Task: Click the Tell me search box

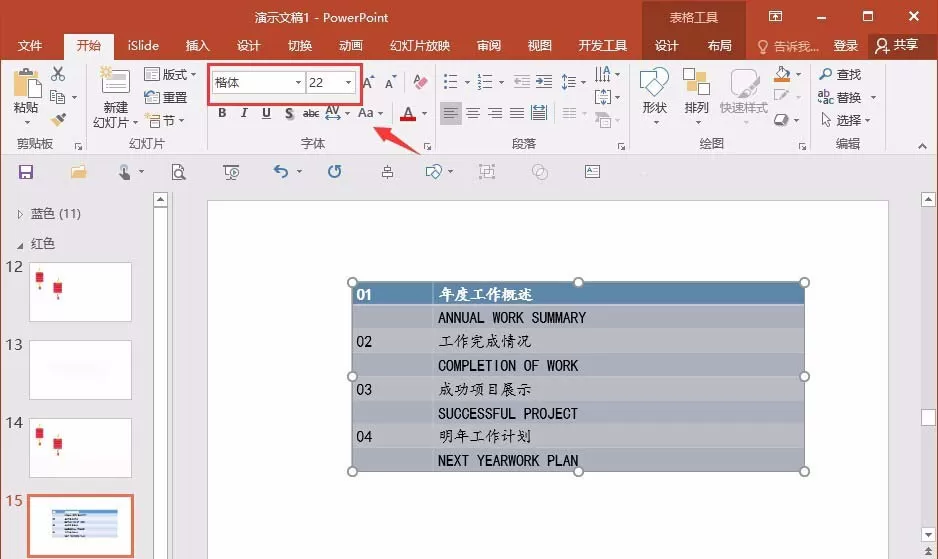Action: 788,46
